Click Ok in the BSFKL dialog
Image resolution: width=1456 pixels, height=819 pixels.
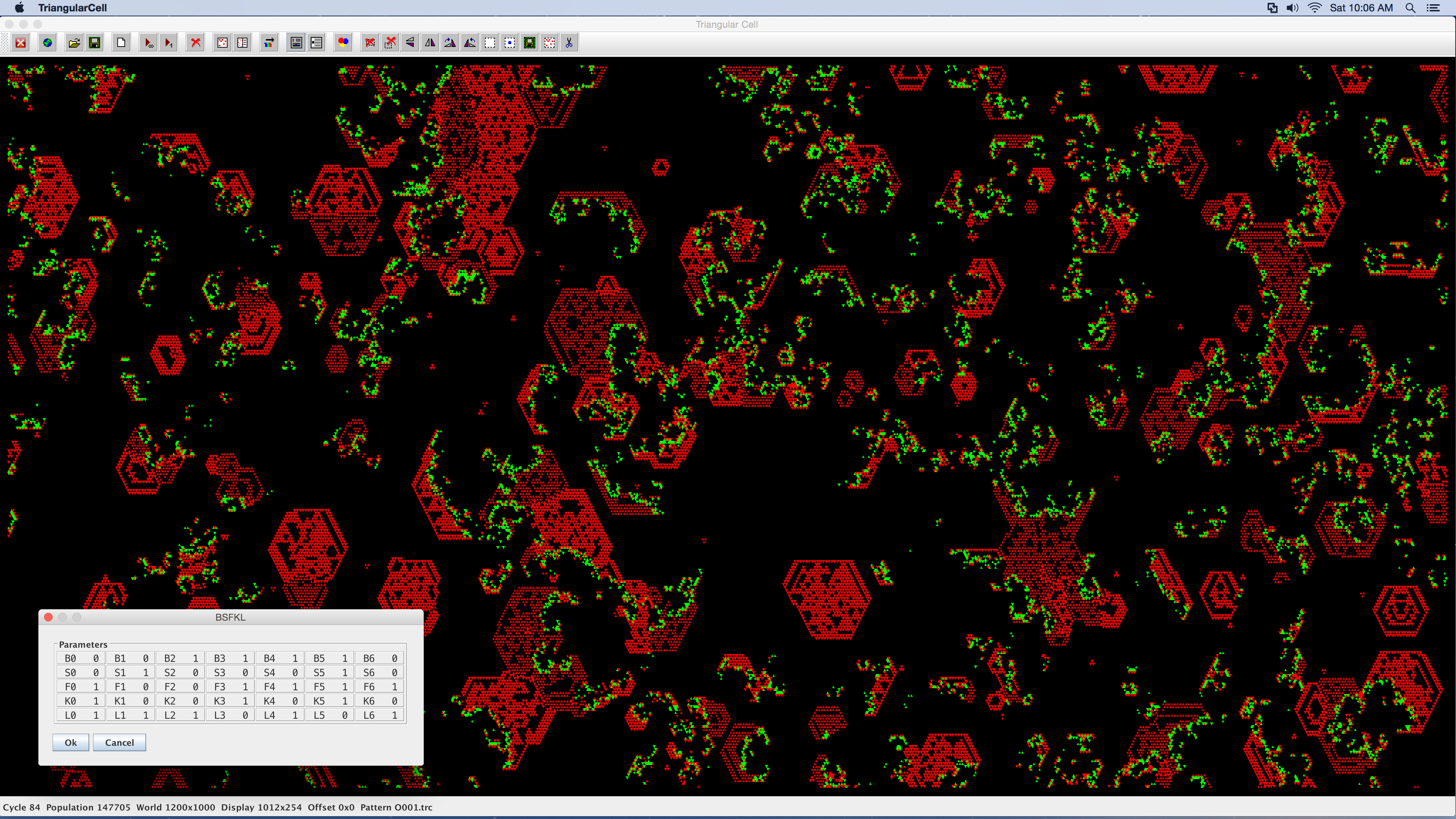coord(71,743)
